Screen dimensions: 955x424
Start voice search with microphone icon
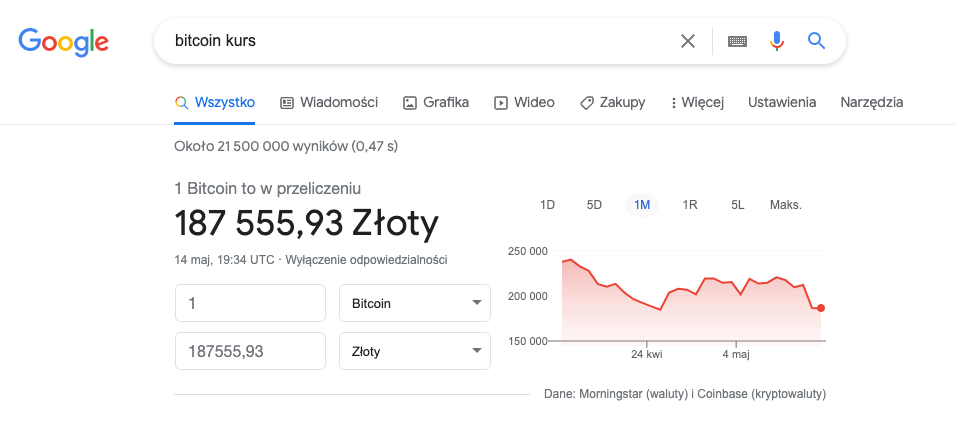tap(776, 41)
